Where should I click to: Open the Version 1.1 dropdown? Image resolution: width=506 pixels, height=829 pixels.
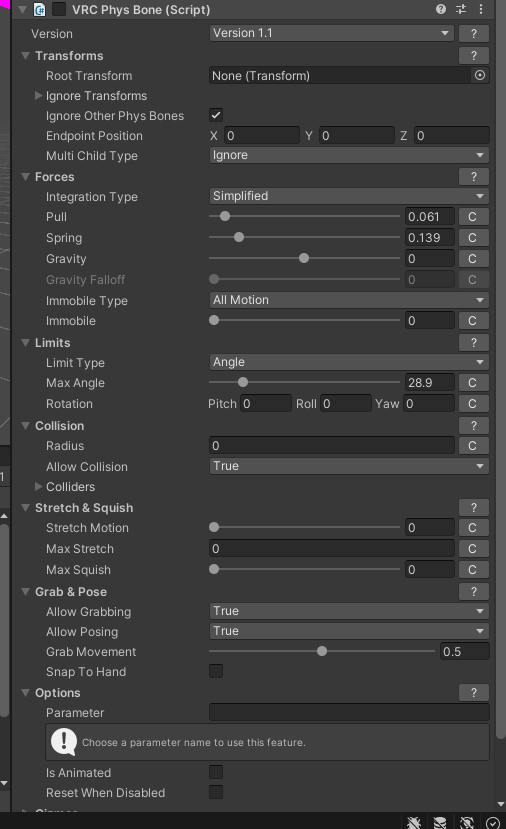pos(332,33)
